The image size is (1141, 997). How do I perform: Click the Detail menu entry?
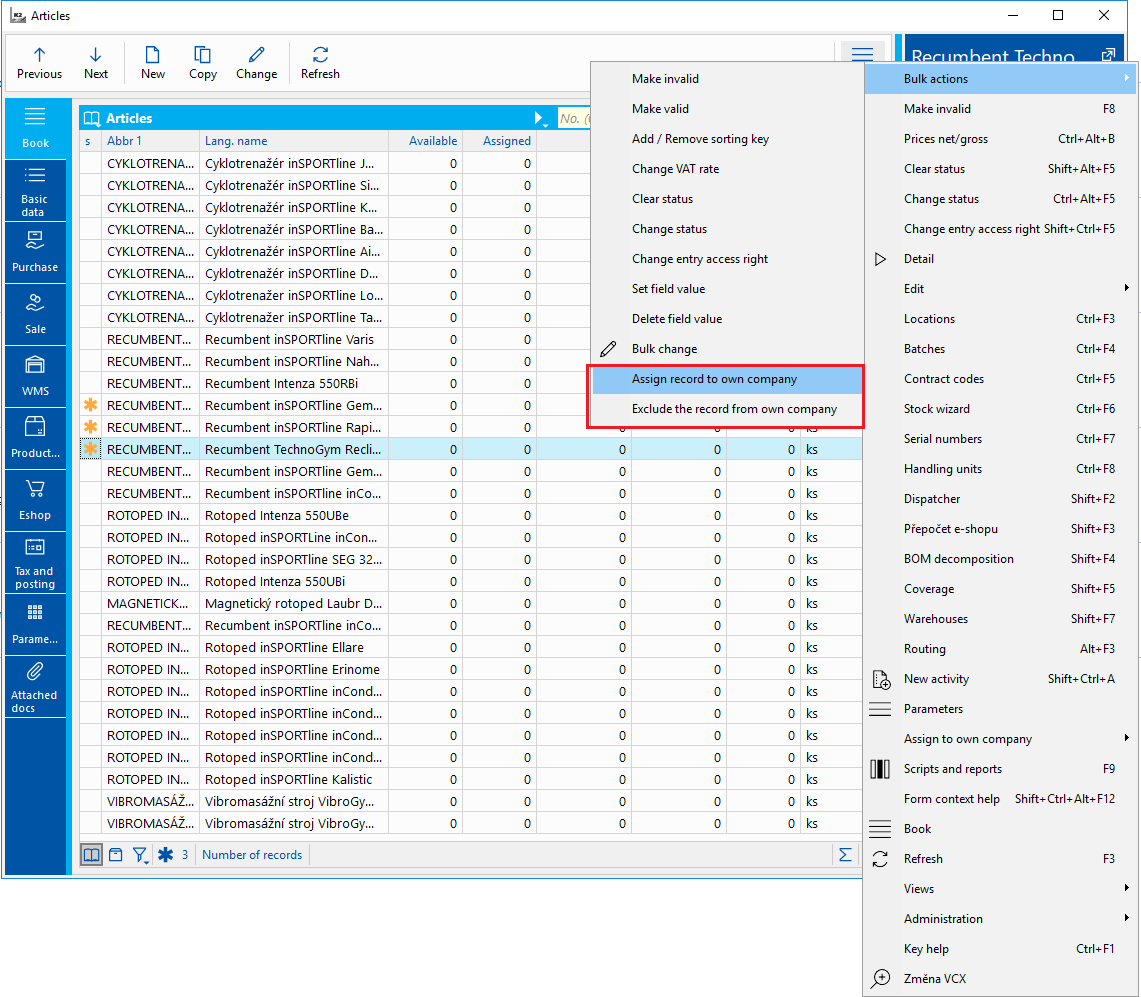999,258
